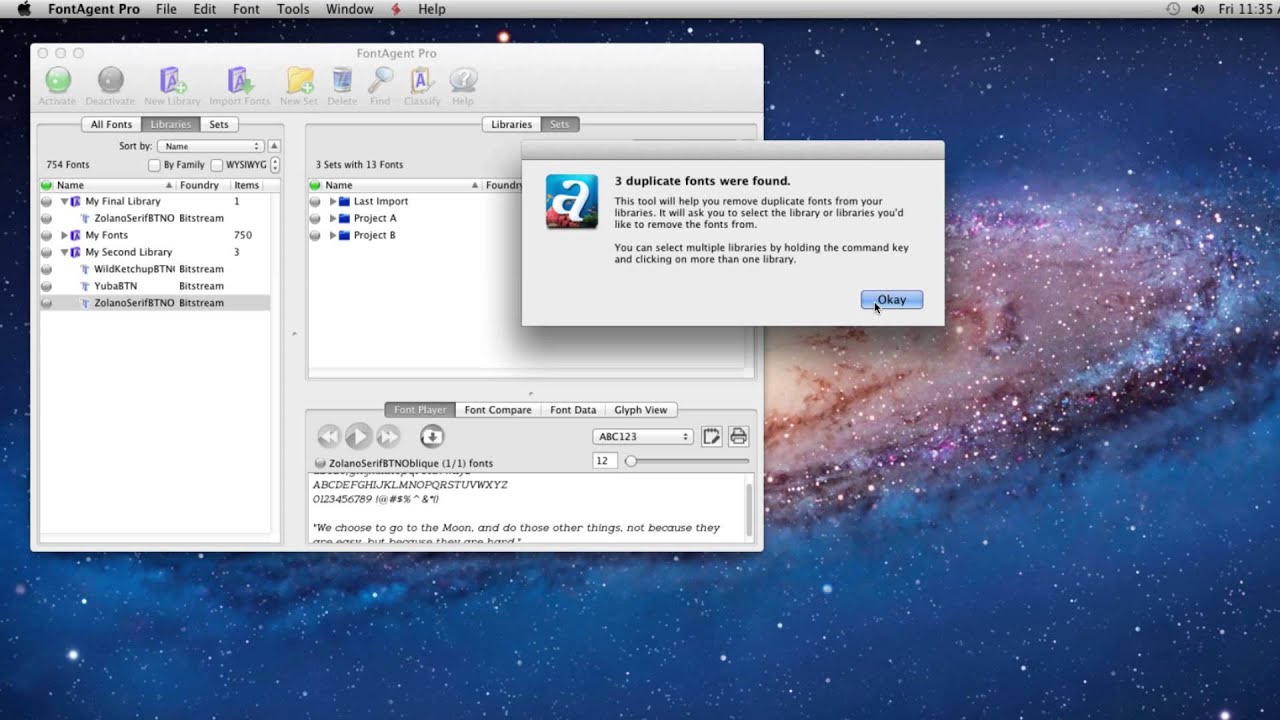Sort left list by Foundry column

pos(203,185)
